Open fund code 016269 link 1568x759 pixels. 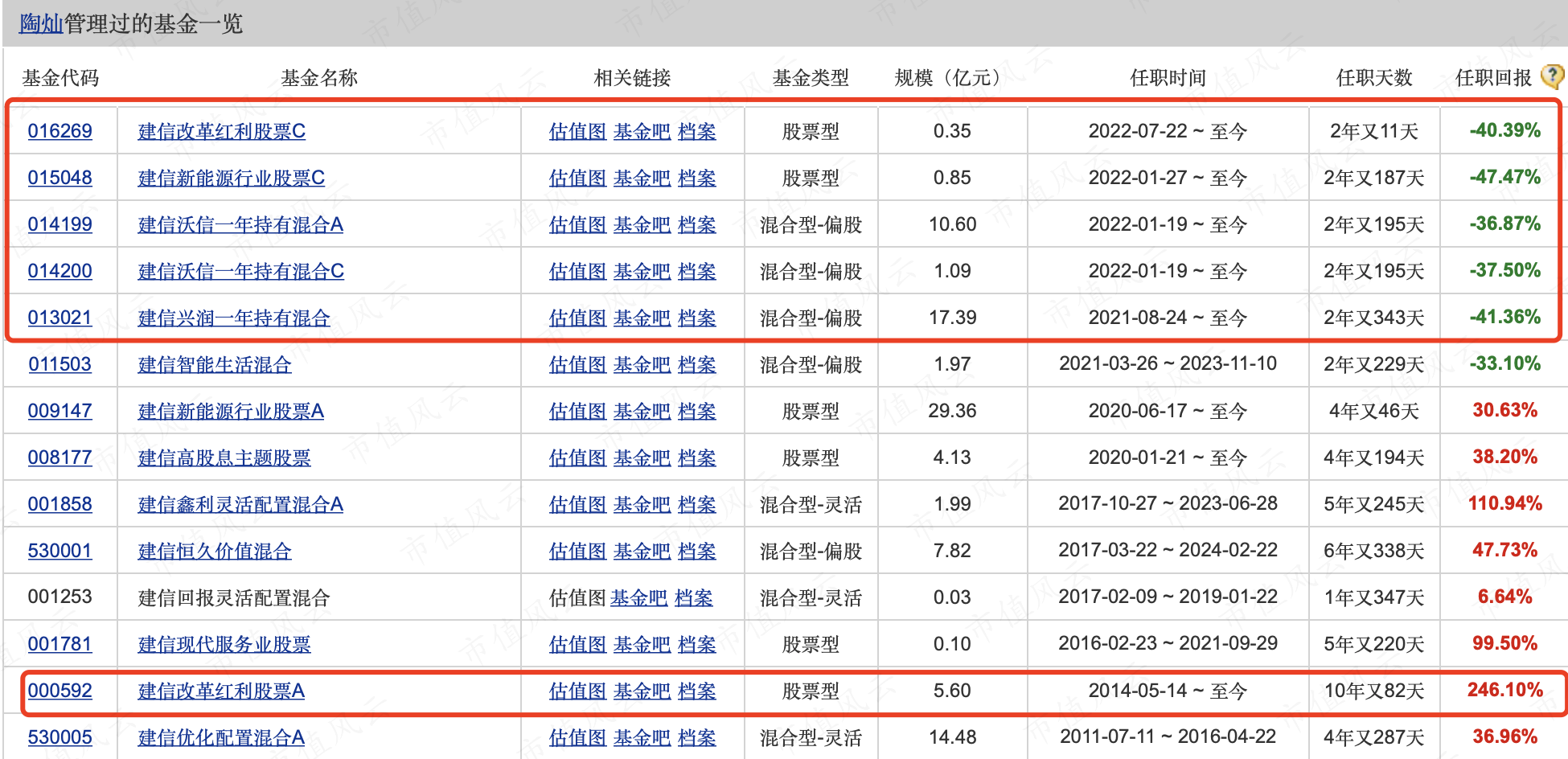[60, 131]
